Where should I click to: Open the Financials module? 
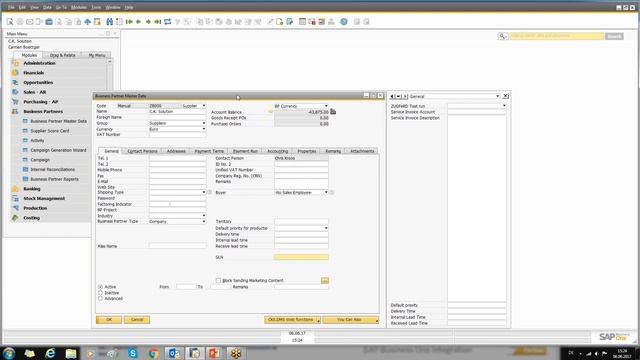tap(33, 73)
